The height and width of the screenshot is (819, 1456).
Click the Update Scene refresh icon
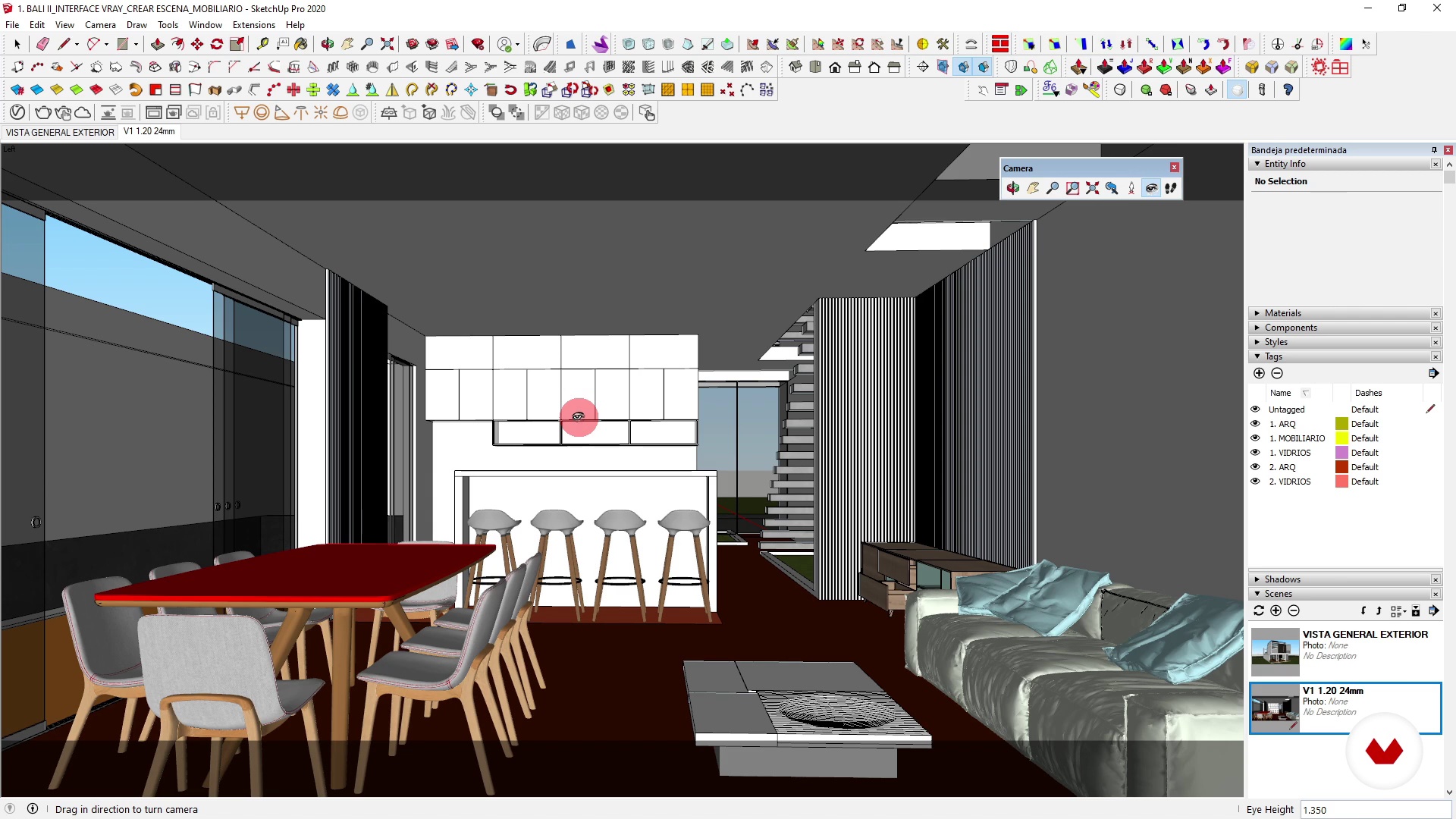(x=1259, y=610)
